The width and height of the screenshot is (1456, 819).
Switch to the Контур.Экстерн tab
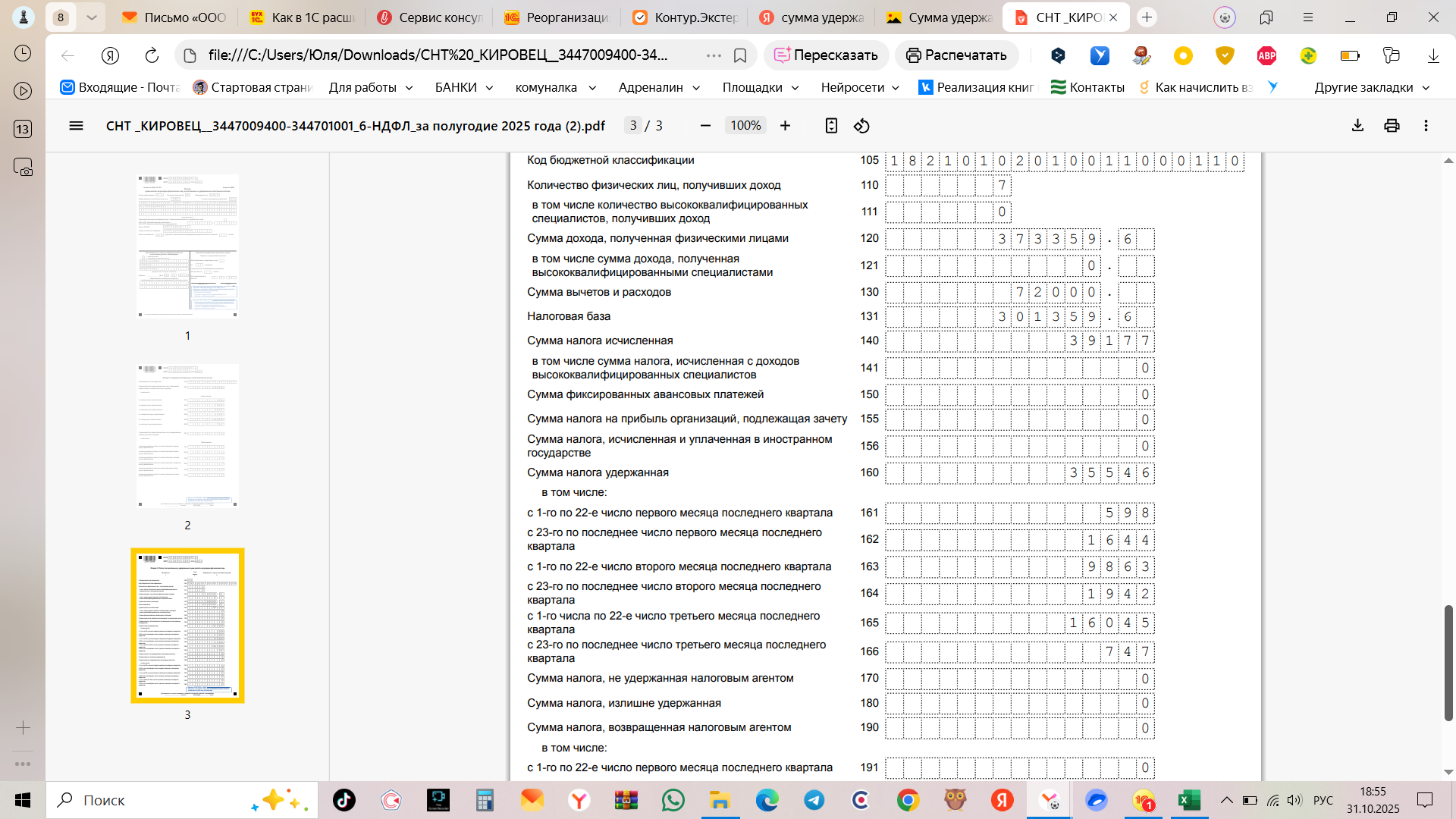tap(686, 17)
